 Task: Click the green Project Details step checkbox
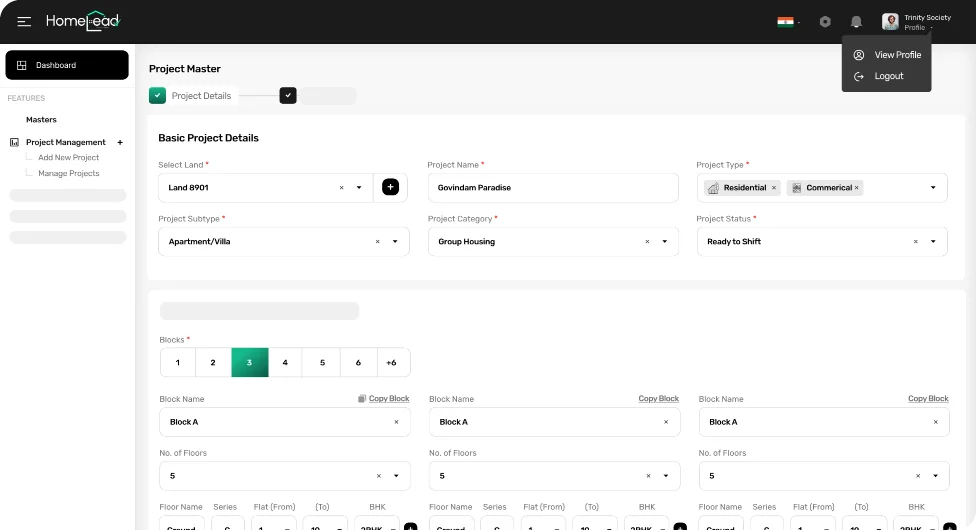pyautogui.click(x=157, y=96)
